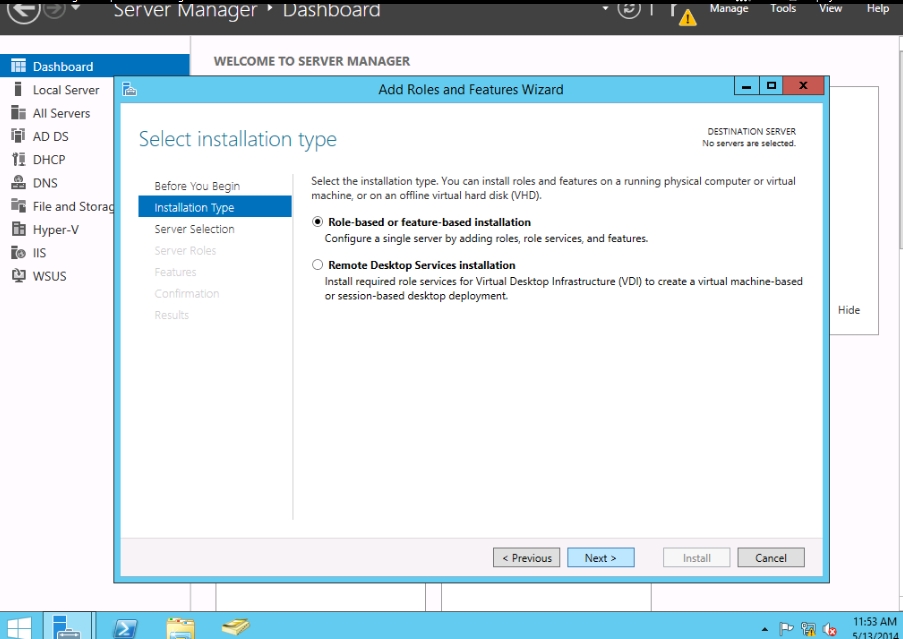Expand the dropdown arrow beside refresh
The image size is (903, 639).
tap(605, 8)
